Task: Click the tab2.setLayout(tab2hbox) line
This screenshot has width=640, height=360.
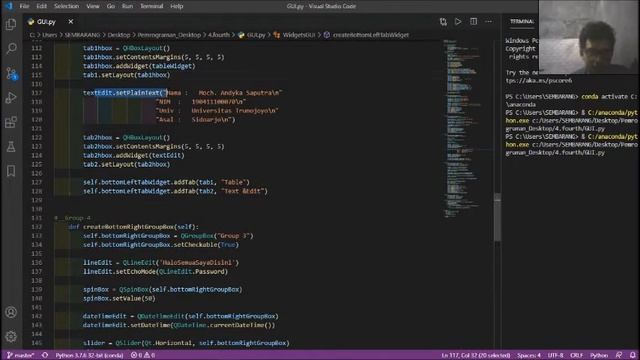Action: point(127,164)
